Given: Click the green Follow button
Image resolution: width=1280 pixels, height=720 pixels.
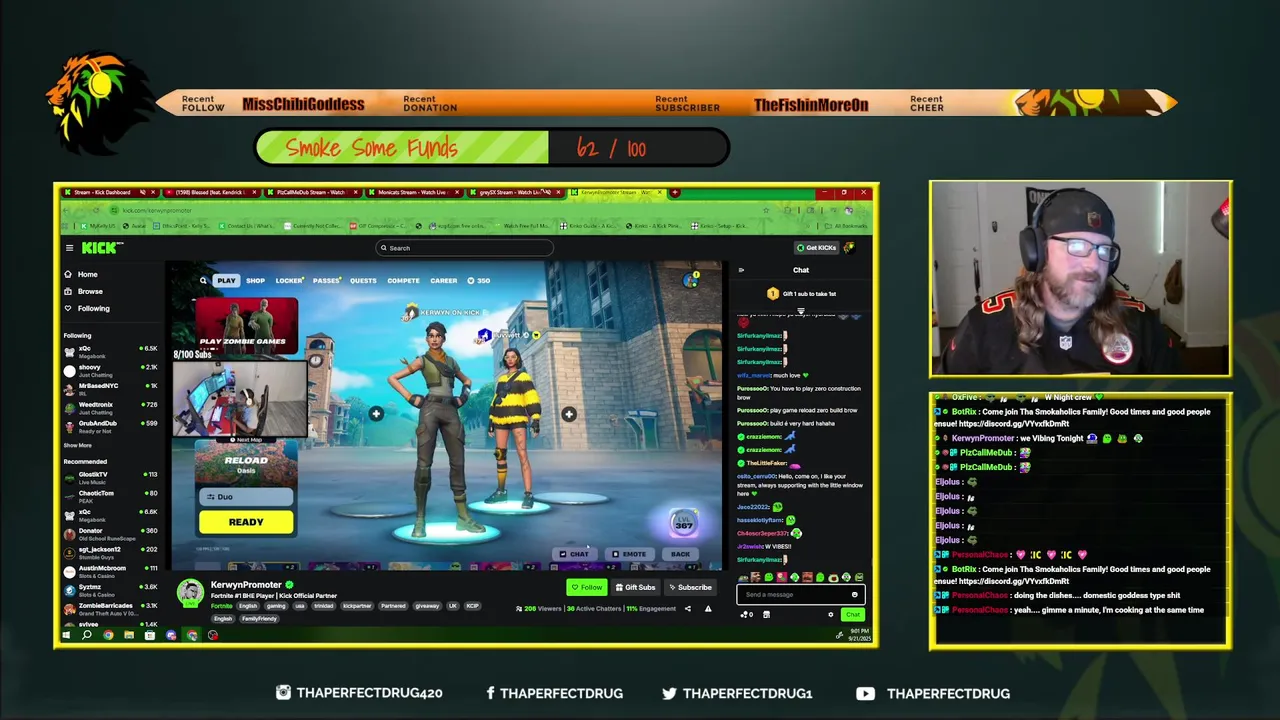Looking at the screenshot, I should click(x=587, y=588).
